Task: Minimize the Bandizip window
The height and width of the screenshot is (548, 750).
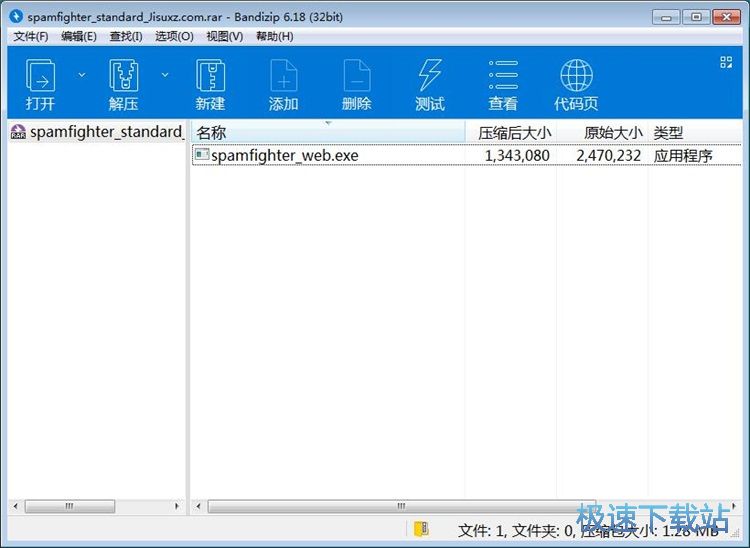Action: tap(666, 17)
